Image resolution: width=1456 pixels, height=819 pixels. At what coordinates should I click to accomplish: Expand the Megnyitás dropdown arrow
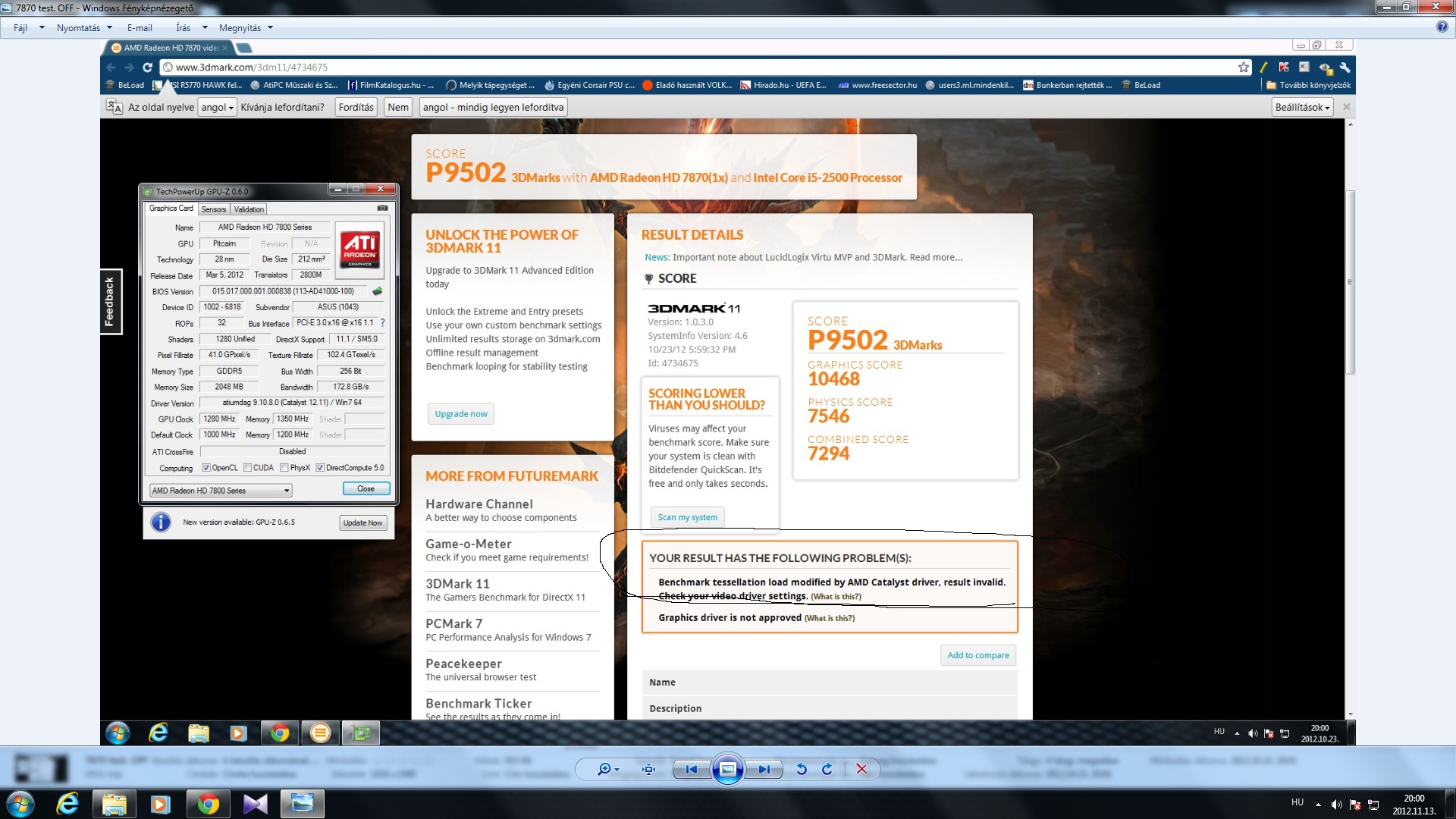pyautogui.click(x=270, y=28)
